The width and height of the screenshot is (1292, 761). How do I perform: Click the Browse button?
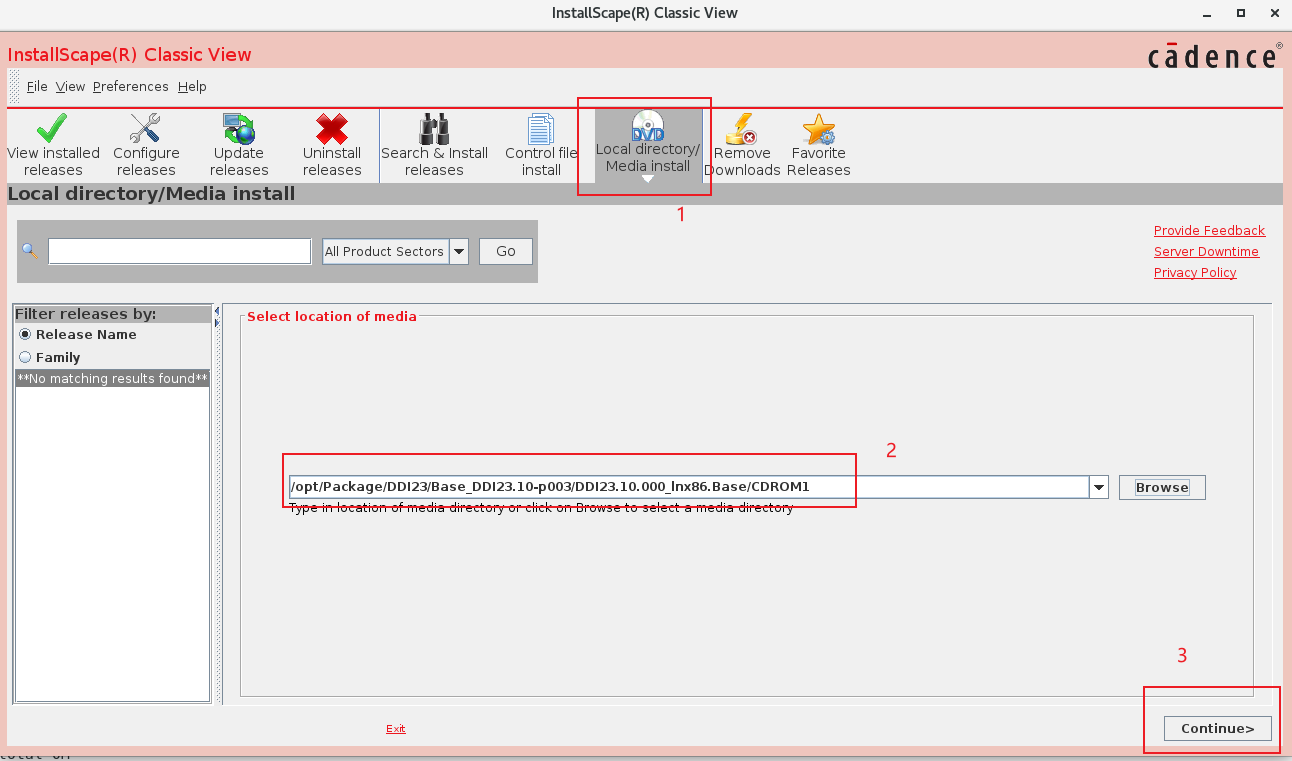pos(1161,487)
